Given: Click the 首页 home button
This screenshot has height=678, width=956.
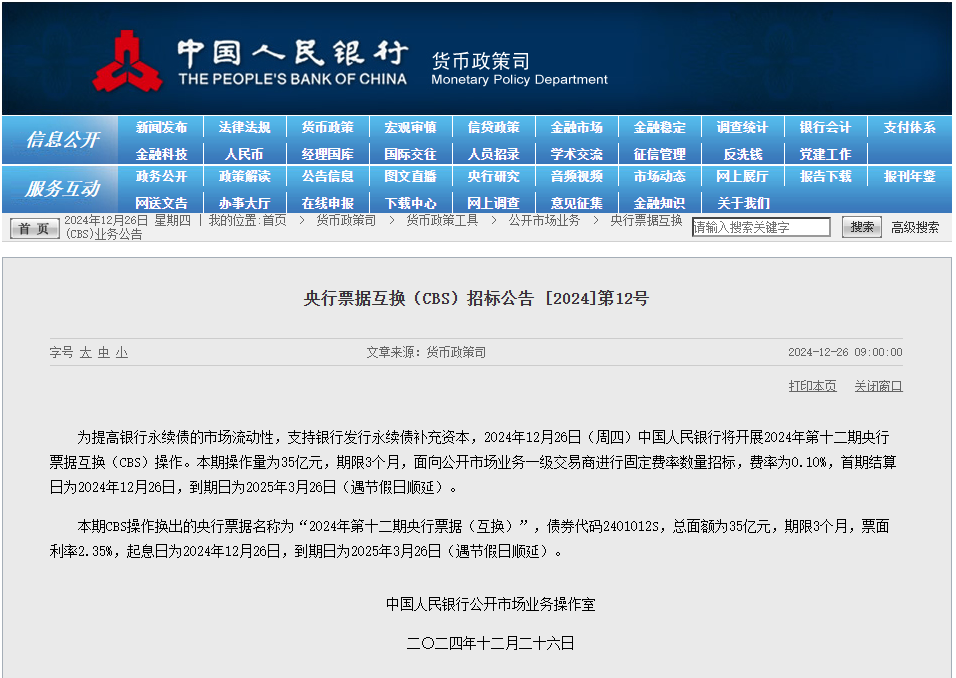Looking at the screenshot, I should pos(35,228).
